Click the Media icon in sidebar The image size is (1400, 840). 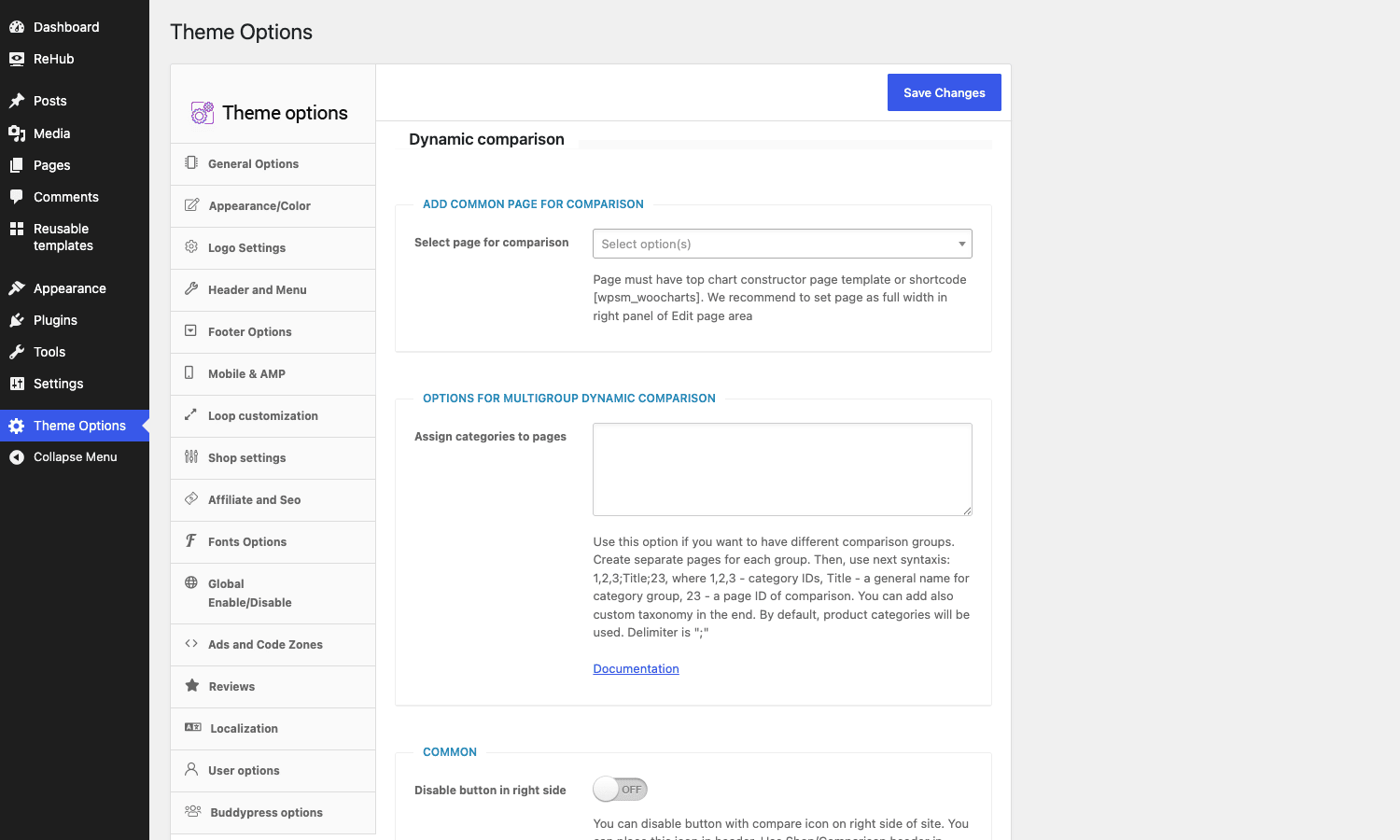coord(17,133)
